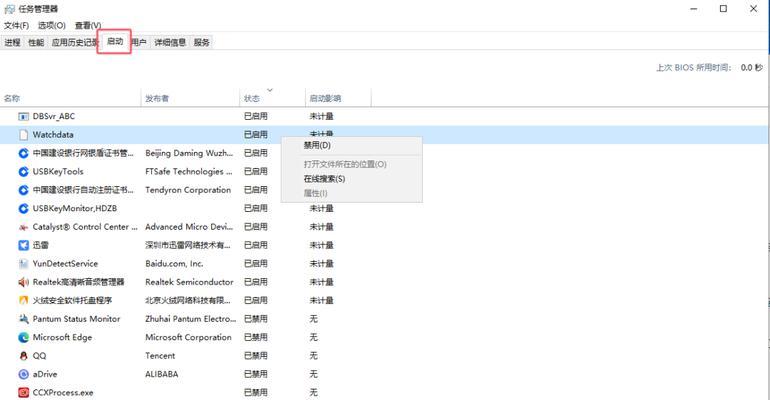Click publisher Advanced Micro Devi...
This screenshot has width=770, height=400.
pyautogui.click(x=189, y=227)
